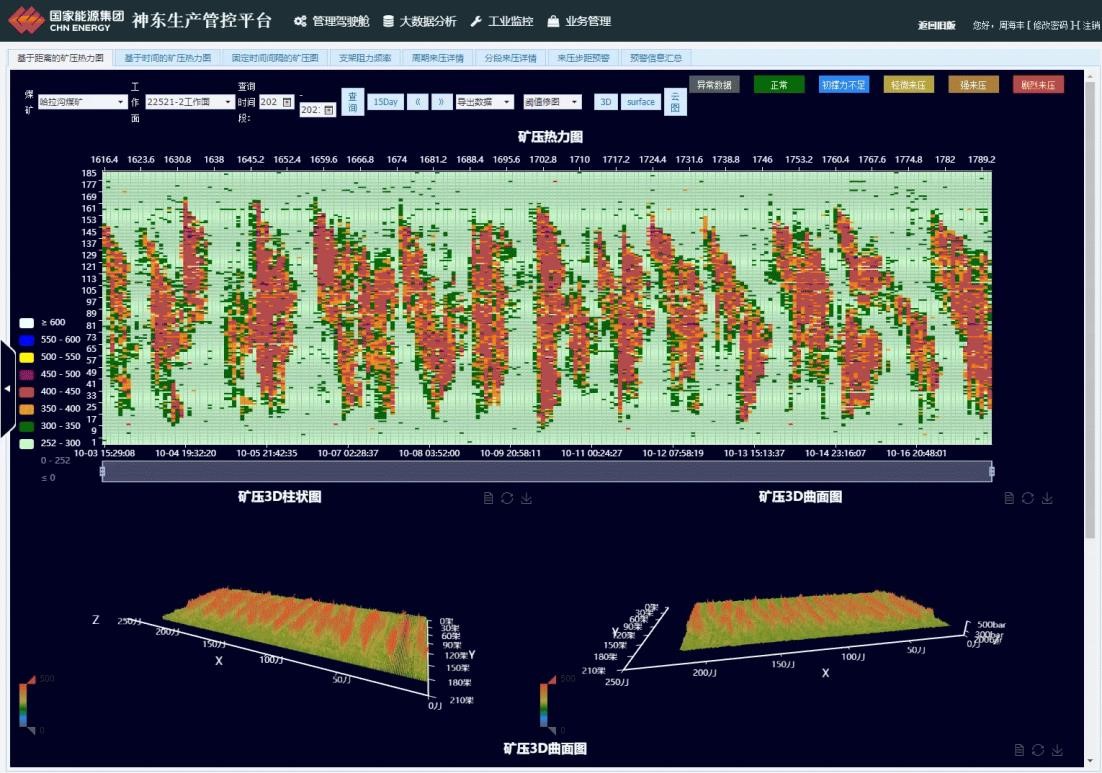Expand the 煤矿 mine dropdown
Viewport: 1102px width, 773px height.
tap(82, 102)
